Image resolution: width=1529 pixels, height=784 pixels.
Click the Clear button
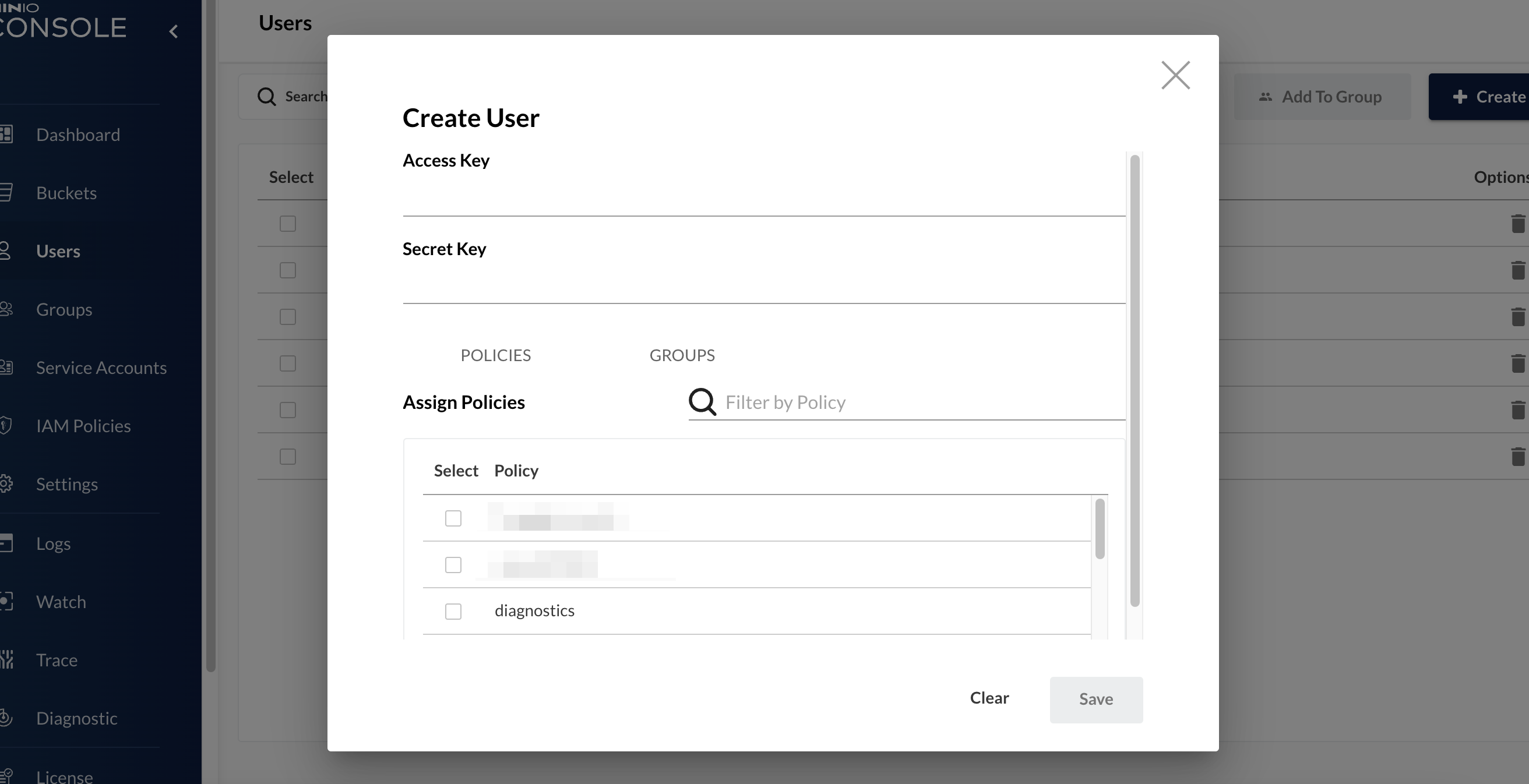click(x=989, y=698)
